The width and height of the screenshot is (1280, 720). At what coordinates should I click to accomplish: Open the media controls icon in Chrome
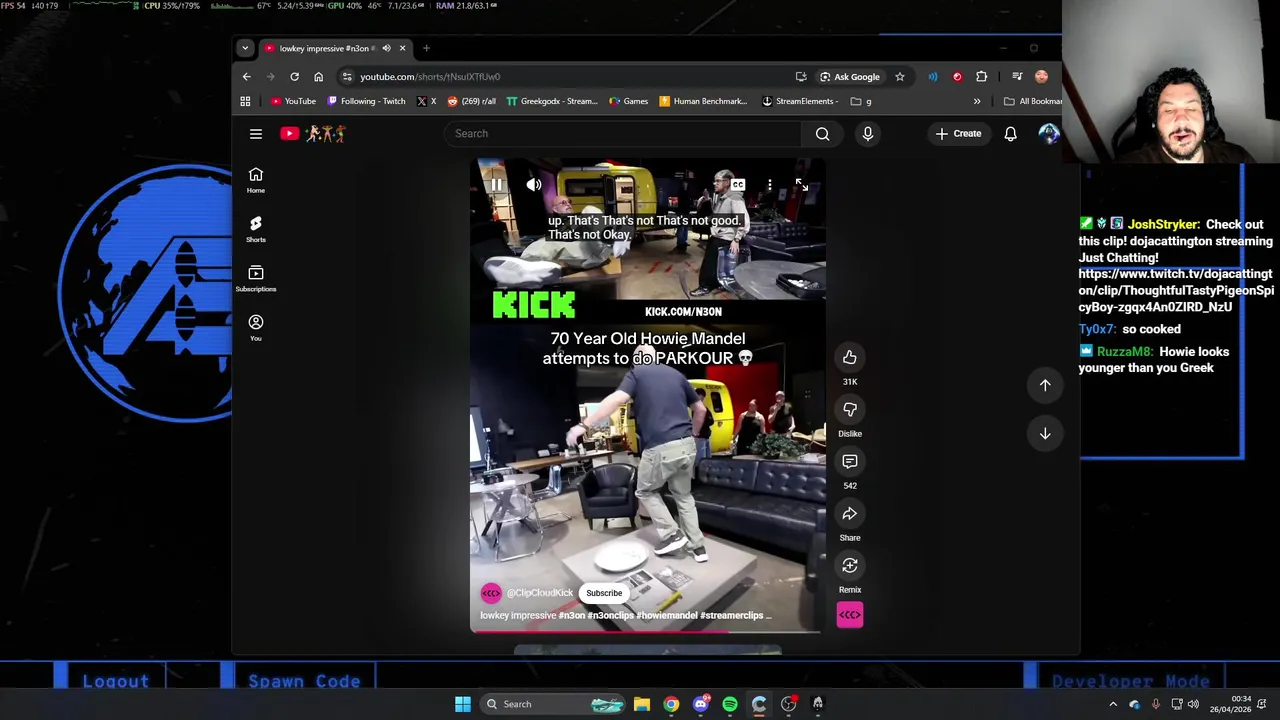pos(1017,77)
